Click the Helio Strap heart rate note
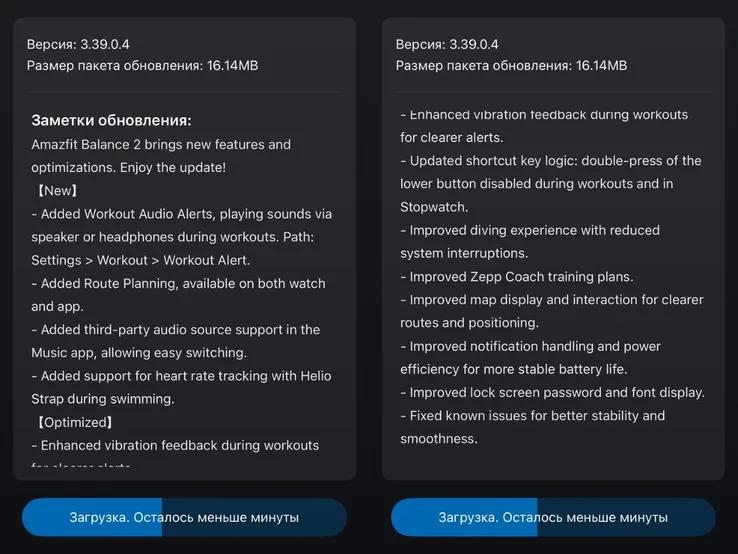 pos(180,387)
